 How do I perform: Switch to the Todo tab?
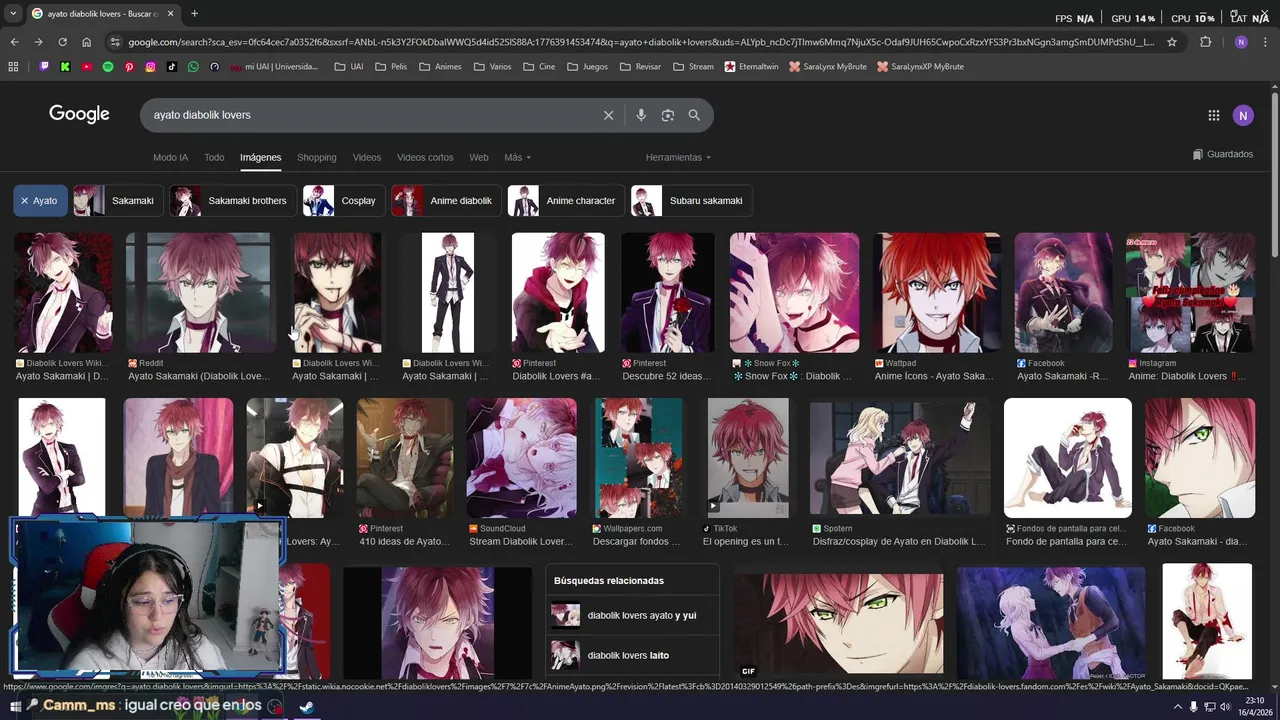pos(214,157)
